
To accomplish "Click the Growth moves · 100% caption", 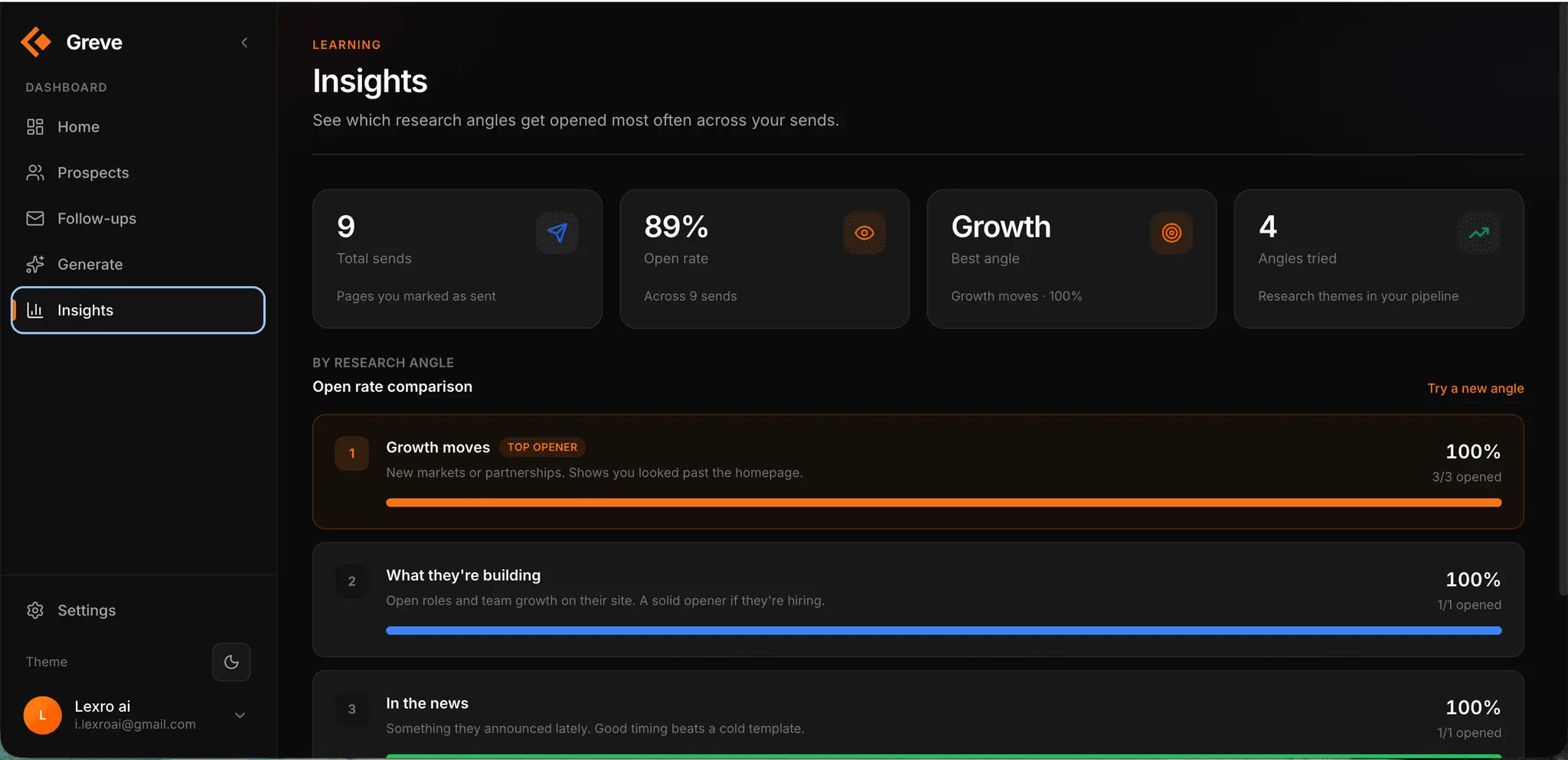I will (1017, 296).
